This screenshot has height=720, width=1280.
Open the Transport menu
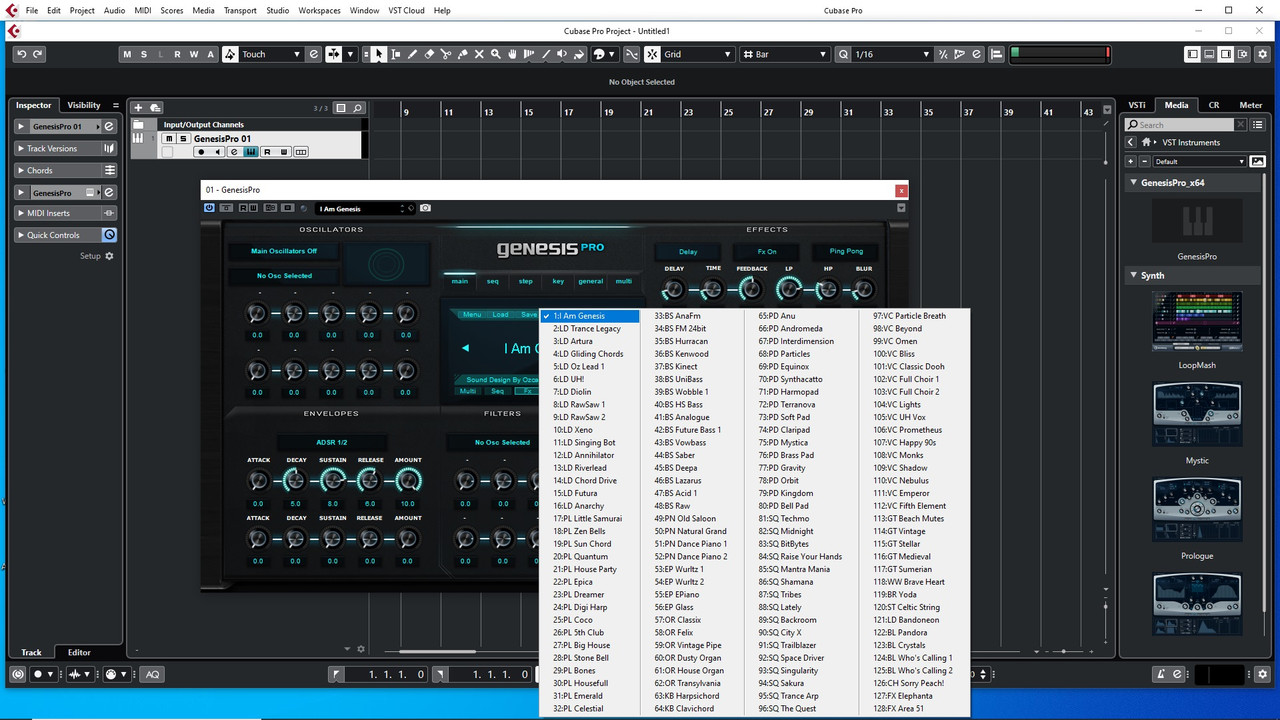tap(240, 10)
